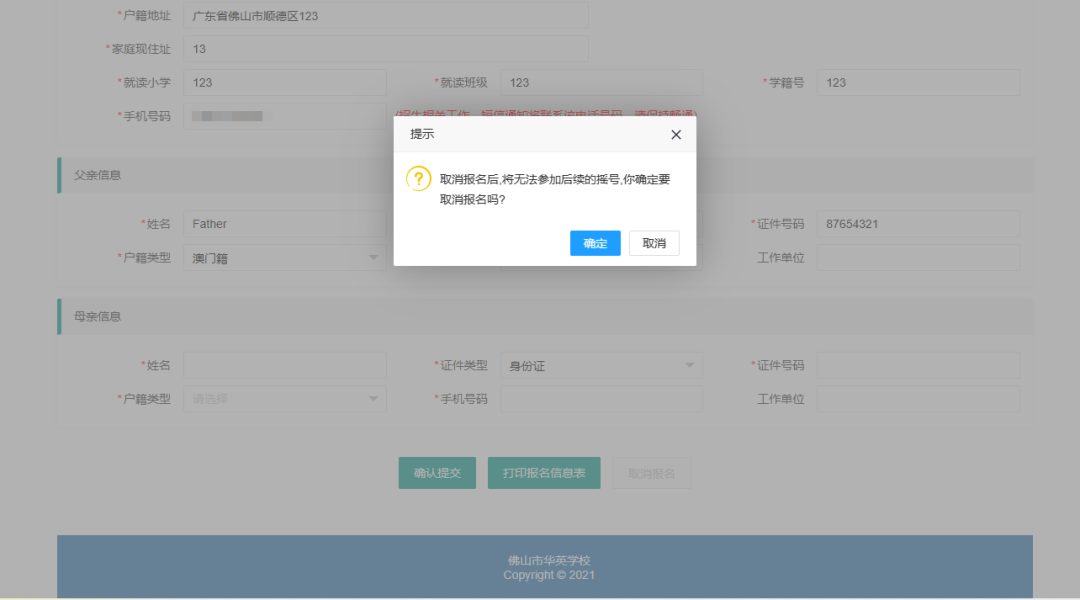Expand the mother's 证件类型 dropdown showing 身份证
Screen dimensions: 1080x600
click(601, 366)
